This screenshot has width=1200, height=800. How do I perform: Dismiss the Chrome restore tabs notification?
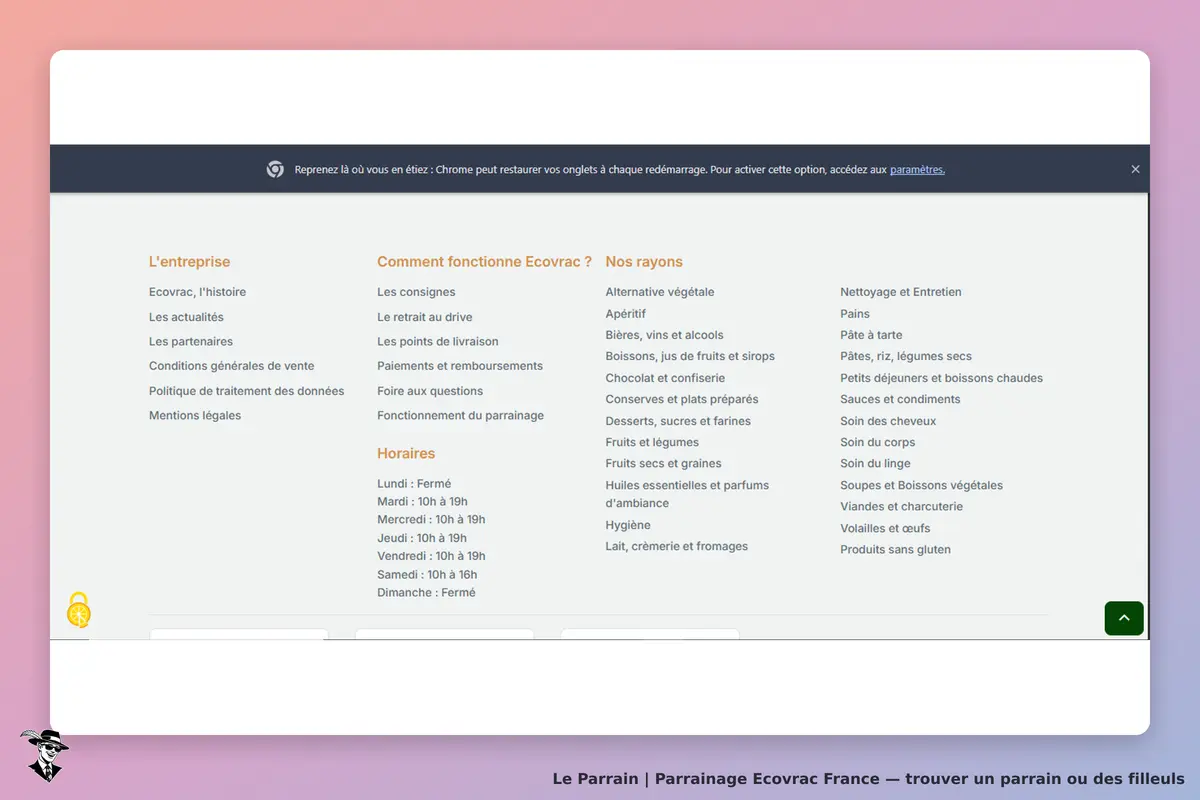pyautogui.click(x=1135, y=169)
